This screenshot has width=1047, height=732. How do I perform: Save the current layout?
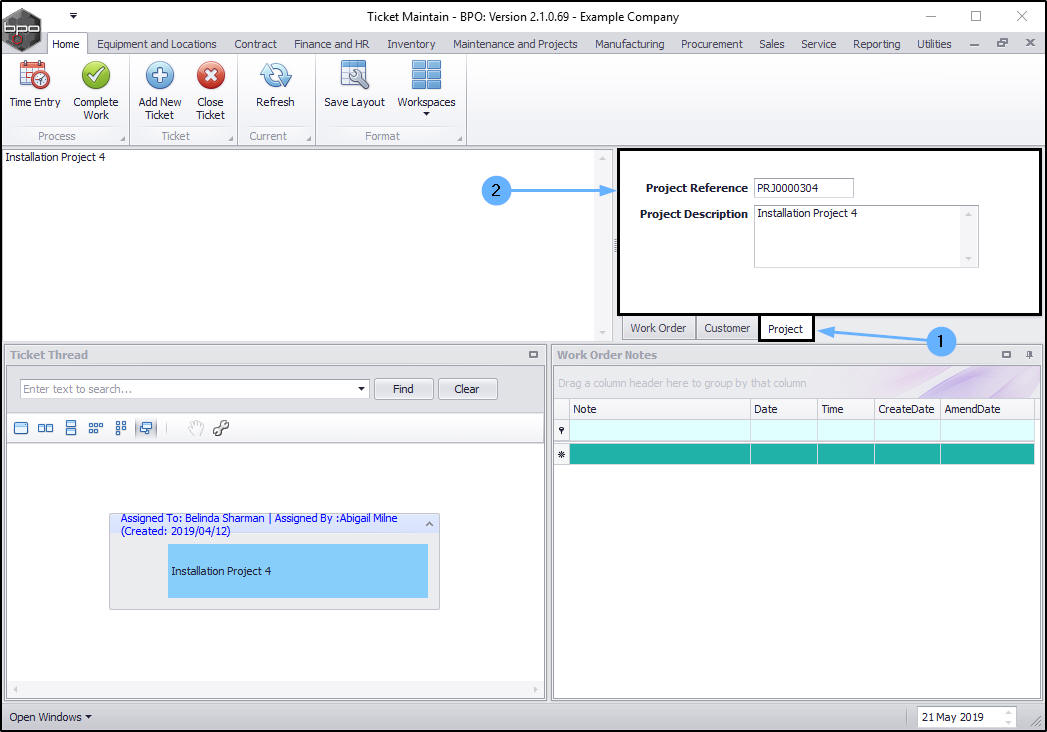point(354,84)
